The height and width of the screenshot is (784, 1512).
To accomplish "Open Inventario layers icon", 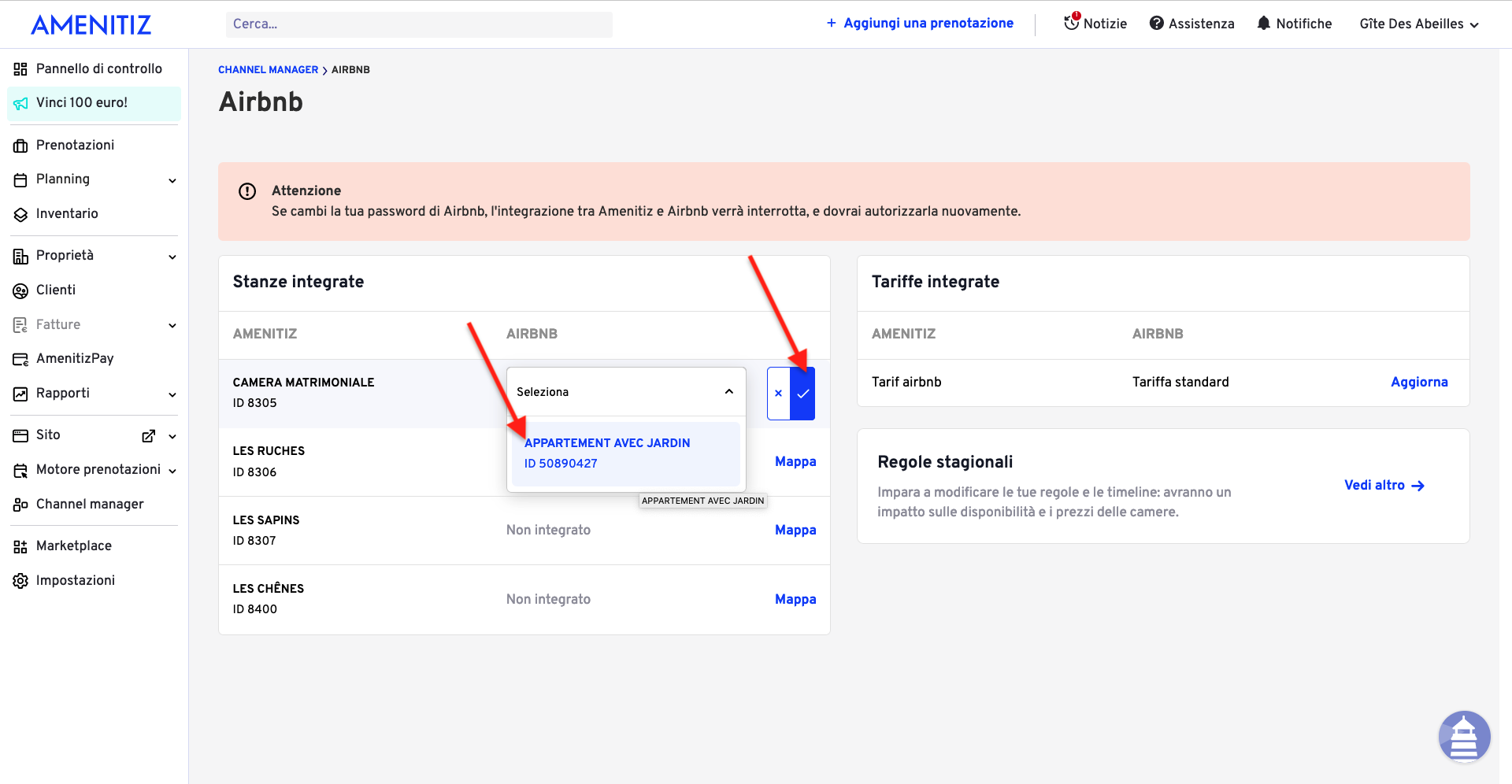I will tap(20, 214).
